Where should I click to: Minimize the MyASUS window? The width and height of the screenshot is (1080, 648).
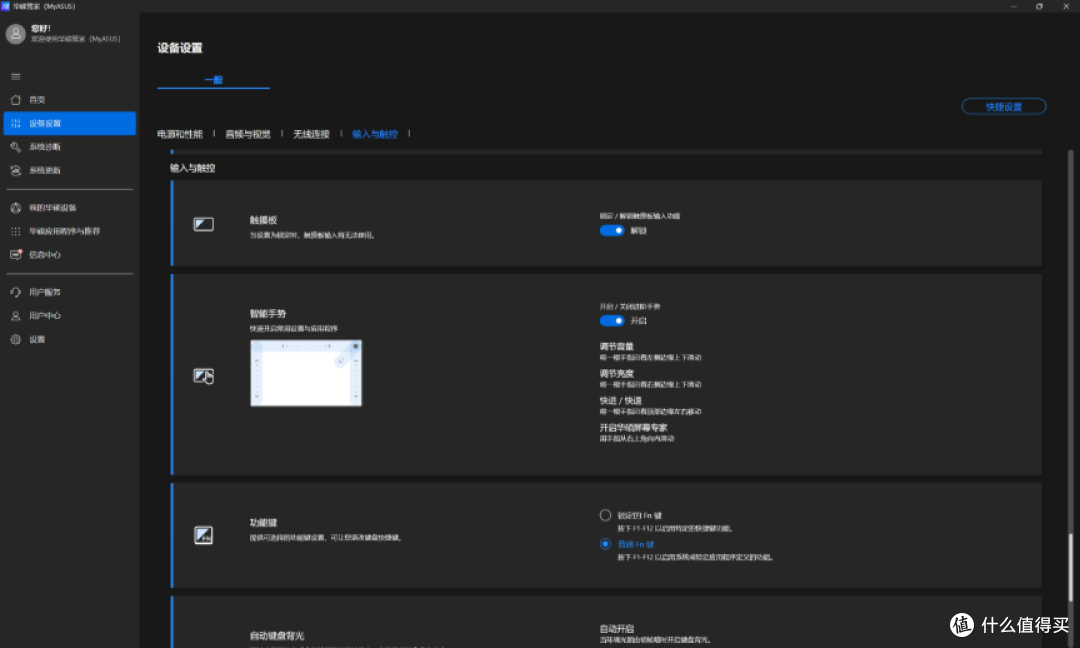pos(1014,6)
